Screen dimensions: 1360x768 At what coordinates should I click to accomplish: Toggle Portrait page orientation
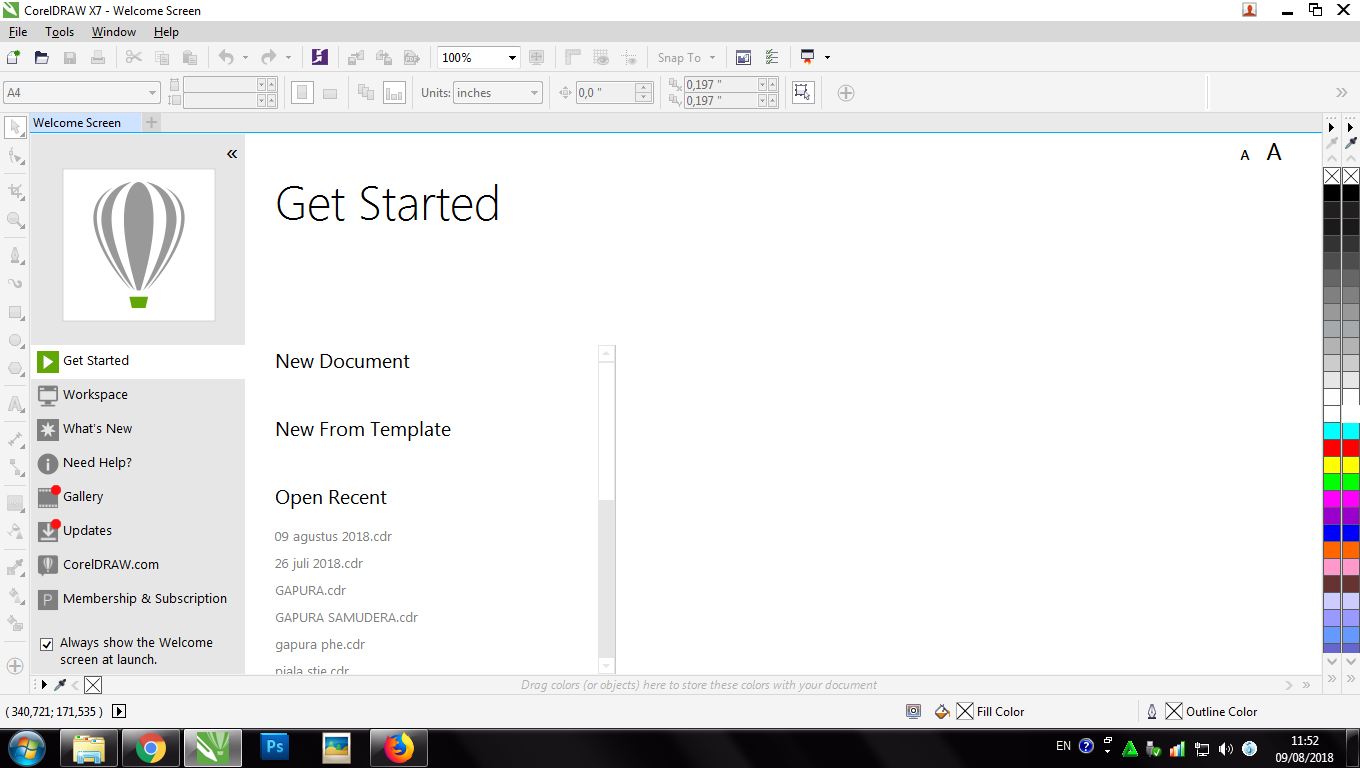(302, 93)
